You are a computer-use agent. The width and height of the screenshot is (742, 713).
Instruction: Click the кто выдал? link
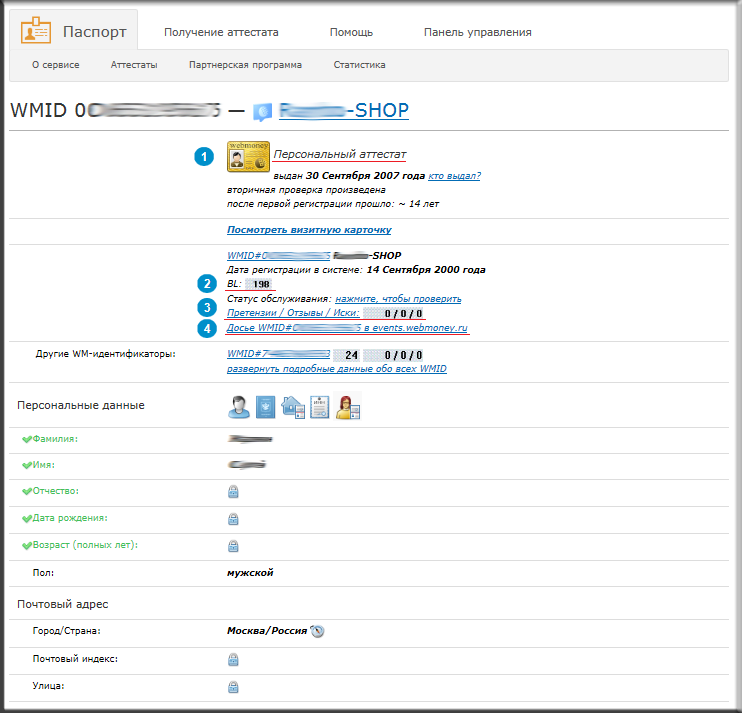[x=454, y=176]
